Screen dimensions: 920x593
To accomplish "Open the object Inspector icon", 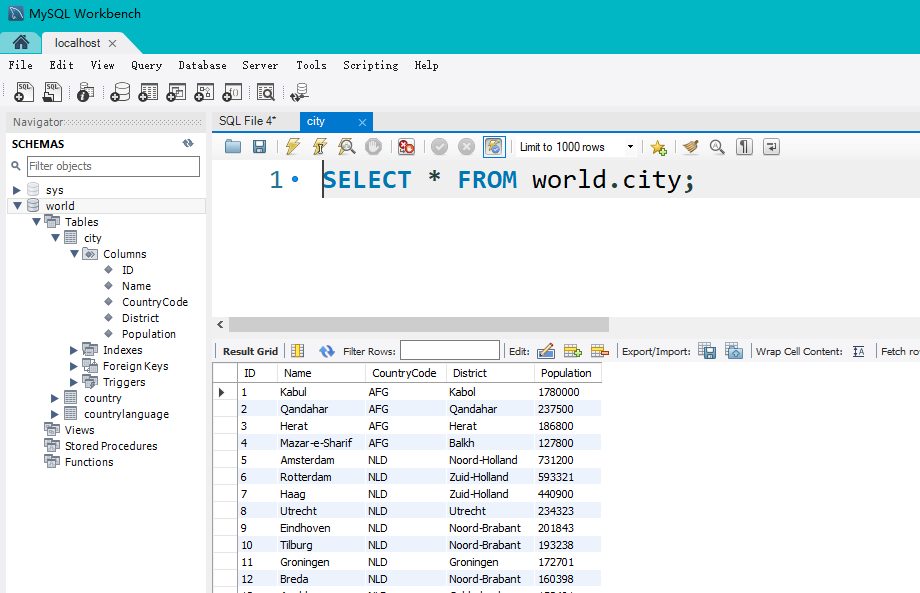I will pos(86,92).
